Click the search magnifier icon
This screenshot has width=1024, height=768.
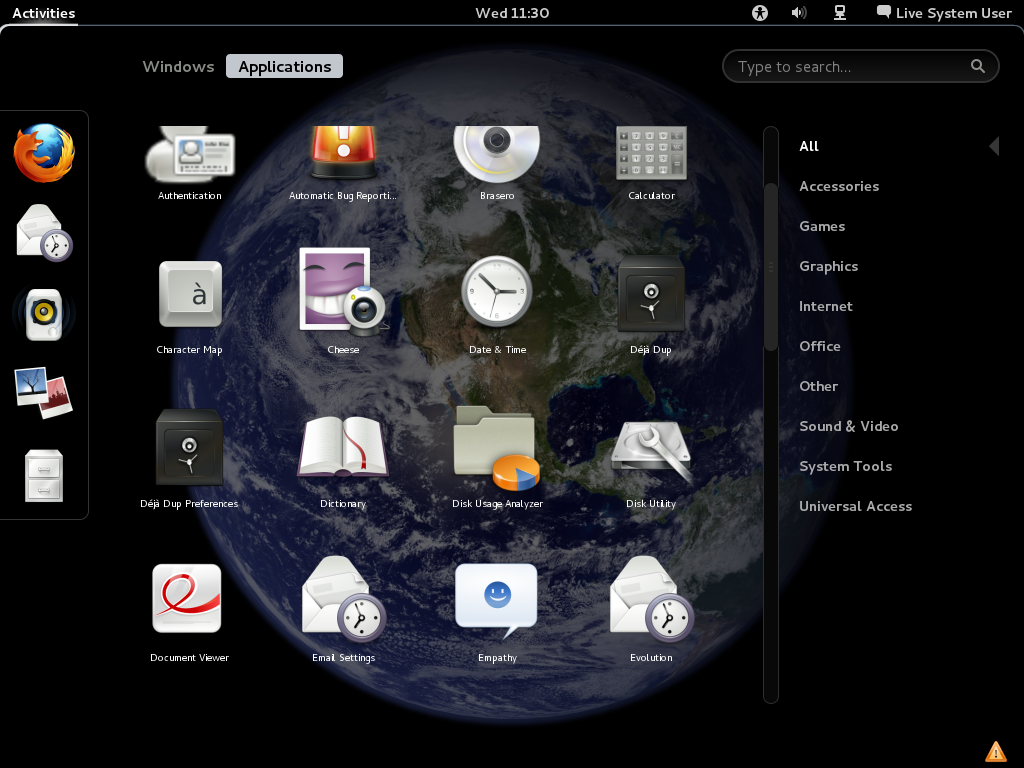977,66
